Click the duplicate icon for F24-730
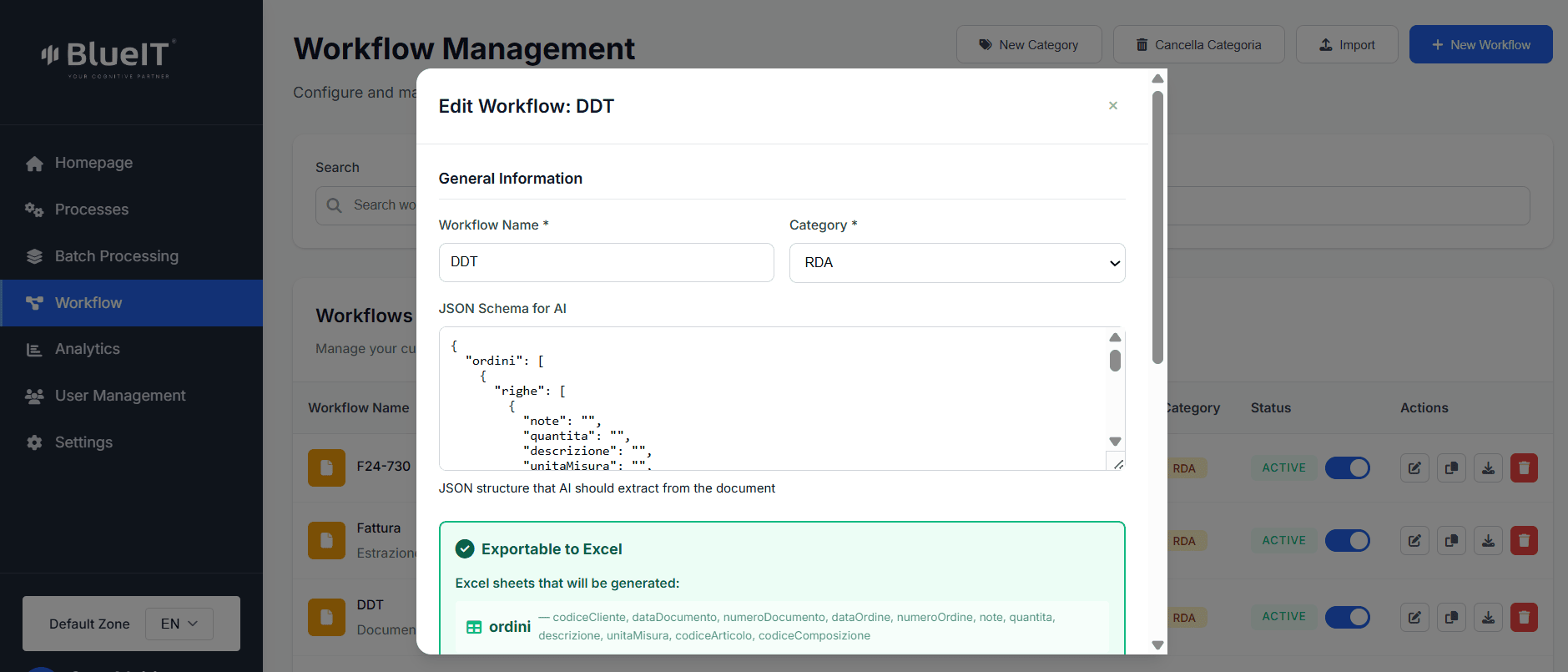The height and width of the screenshot is (672, 1568). click(1451, 468)
